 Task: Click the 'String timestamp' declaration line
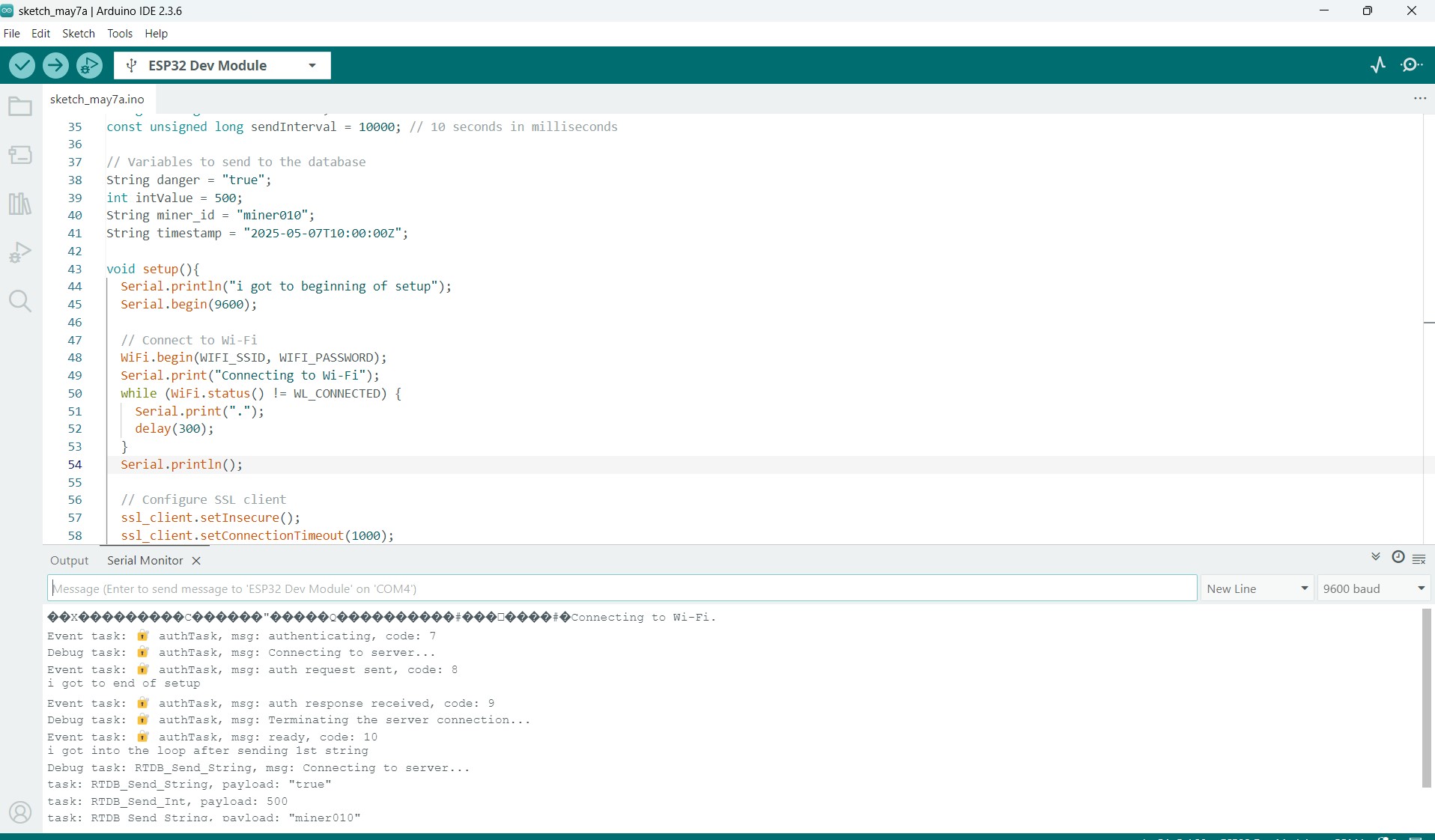[x=258, y=234]
